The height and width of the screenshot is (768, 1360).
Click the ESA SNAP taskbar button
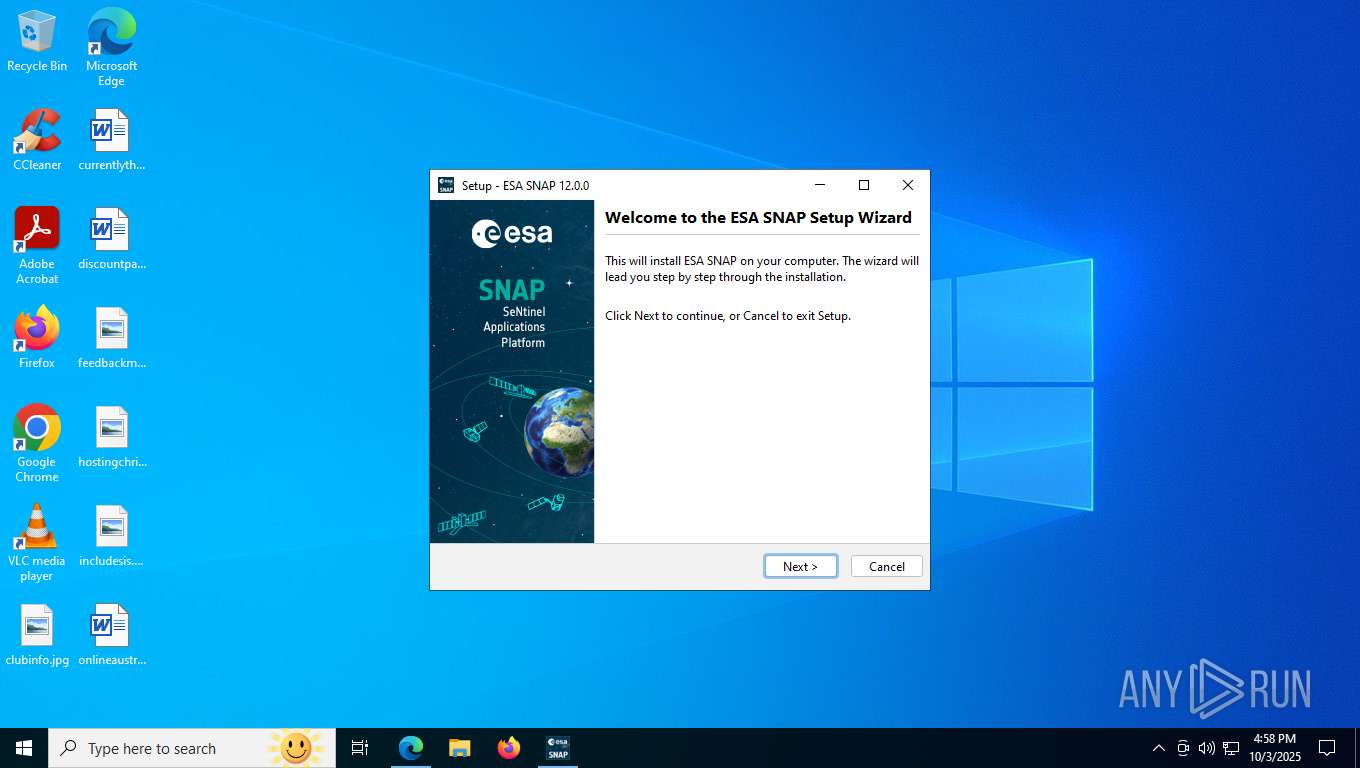click(558, 748)
